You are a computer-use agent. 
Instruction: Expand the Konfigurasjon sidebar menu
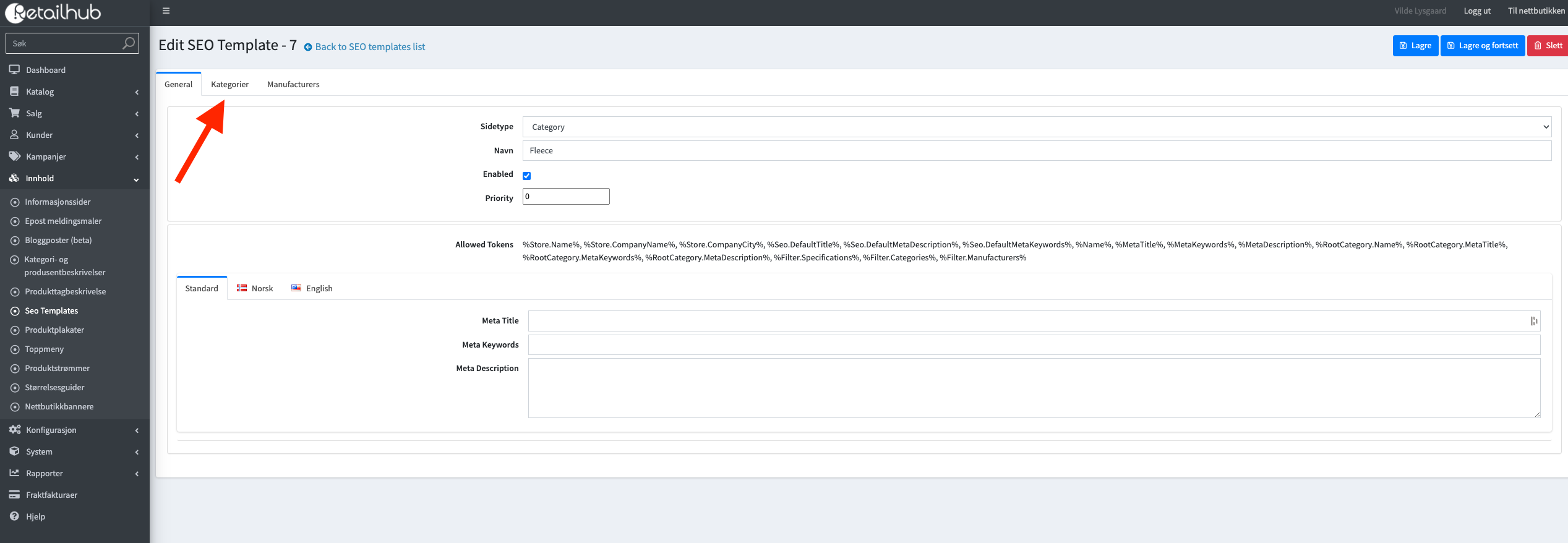pos(51,430)
